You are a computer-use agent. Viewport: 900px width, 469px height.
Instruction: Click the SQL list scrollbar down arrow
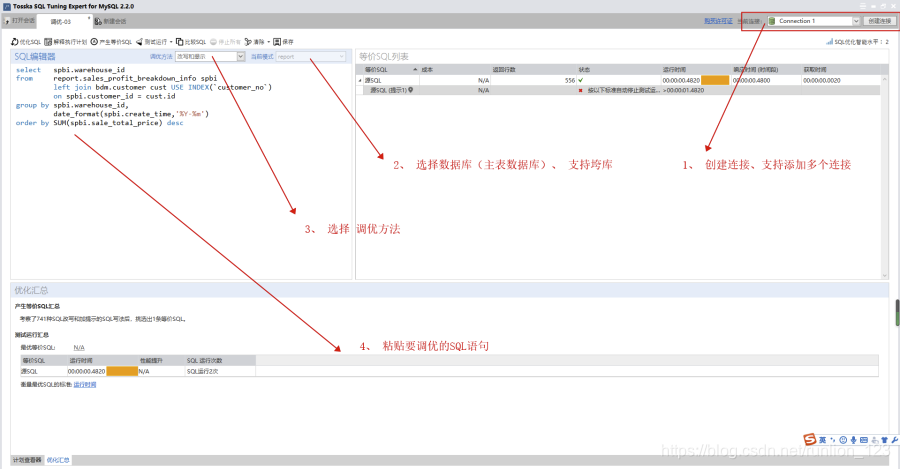885,276
